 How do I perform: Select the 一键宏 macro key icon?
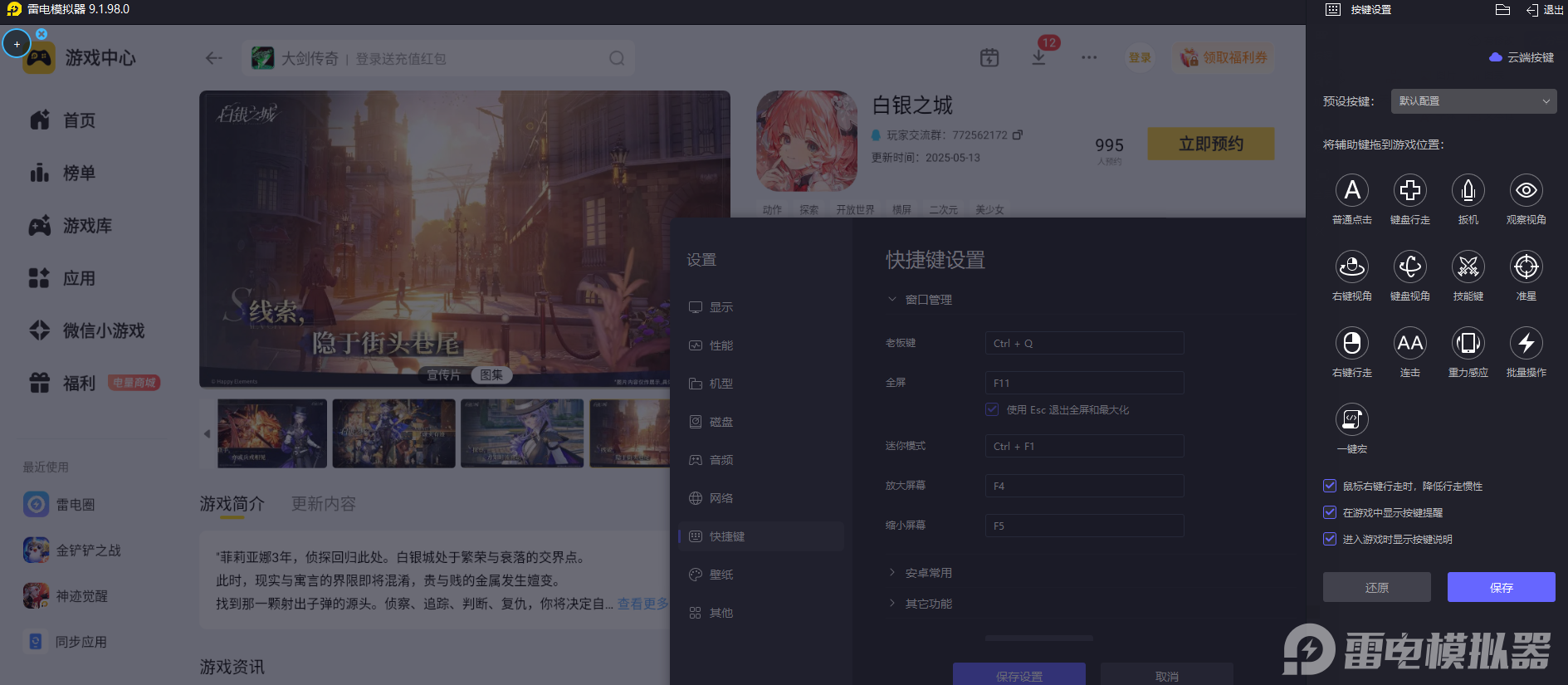point(1352,419)
